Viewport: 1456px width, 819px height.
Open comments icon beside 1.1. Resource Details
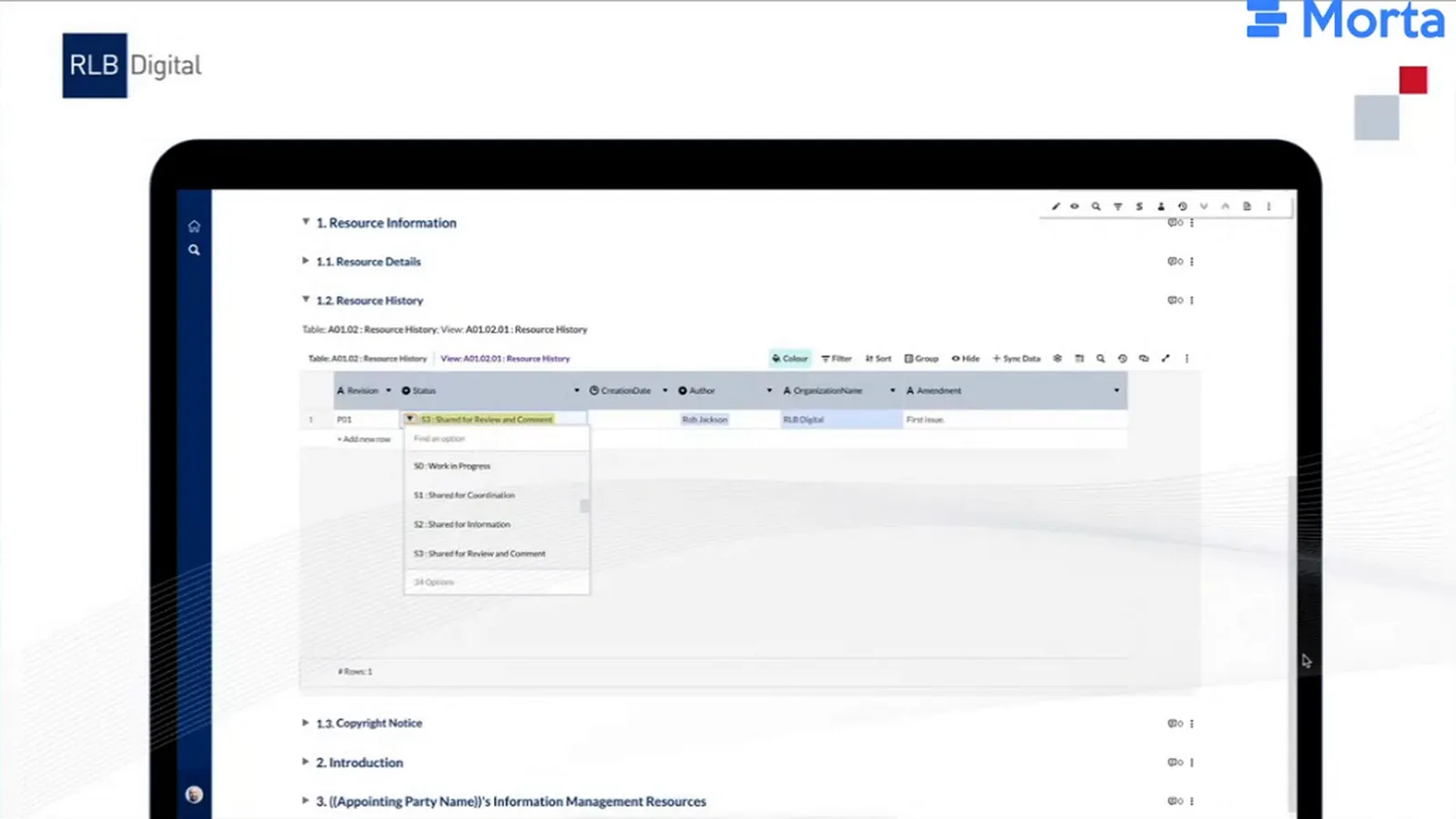click(1175, 261)
